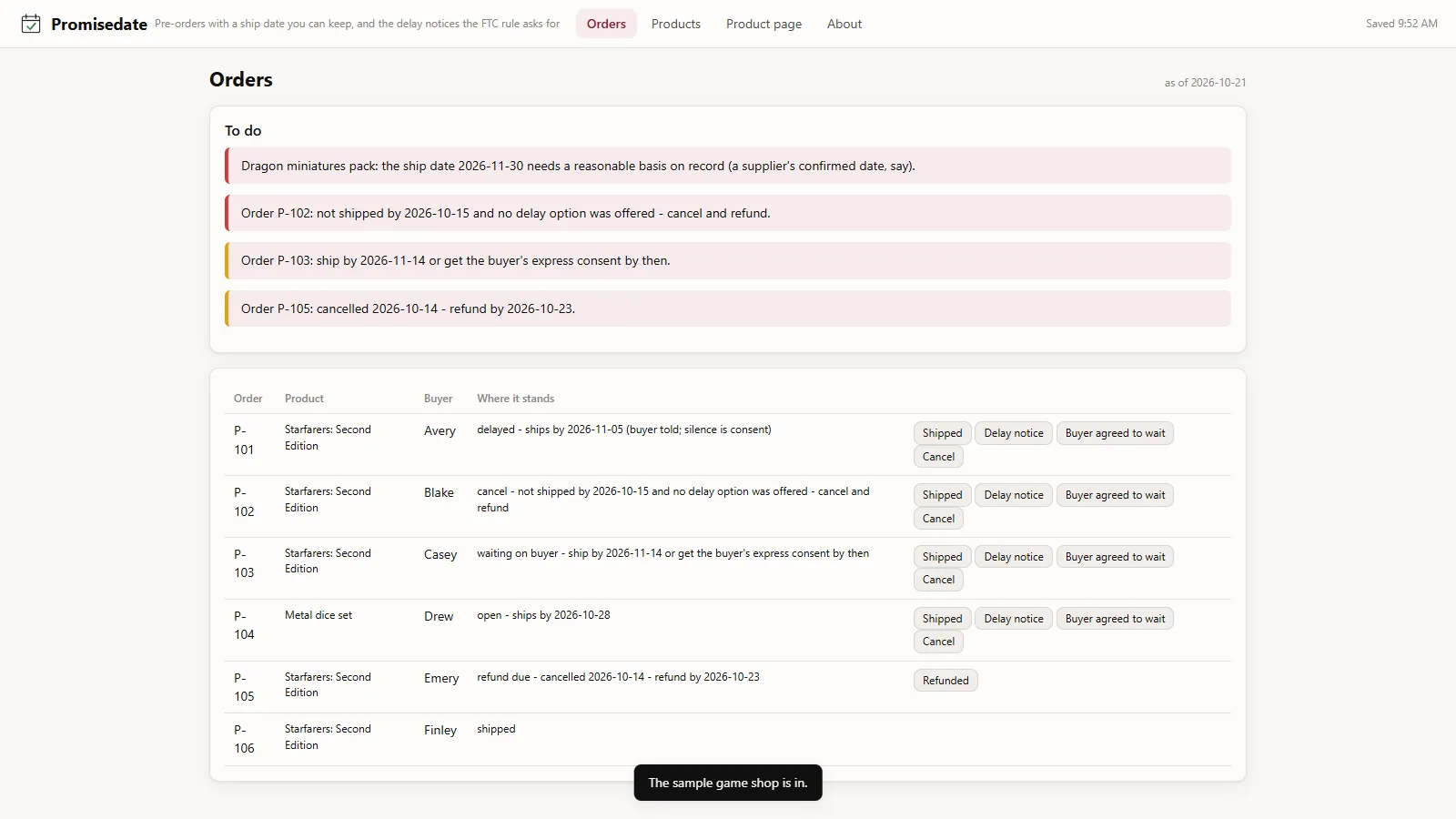
Task: Click the Order P-103 express consent reminder
Action: click(728, 260)
